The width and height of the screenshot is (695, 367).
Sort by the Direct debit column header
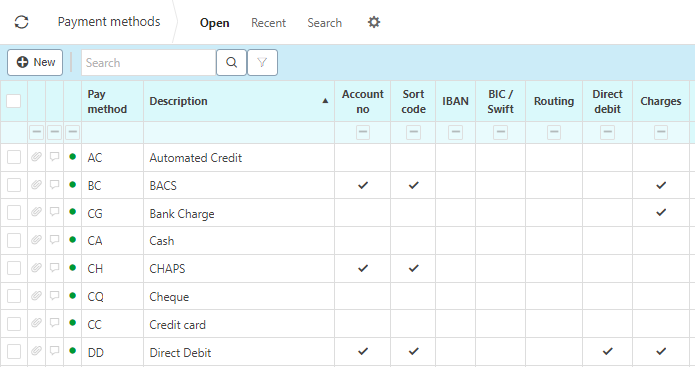(607, 102)
